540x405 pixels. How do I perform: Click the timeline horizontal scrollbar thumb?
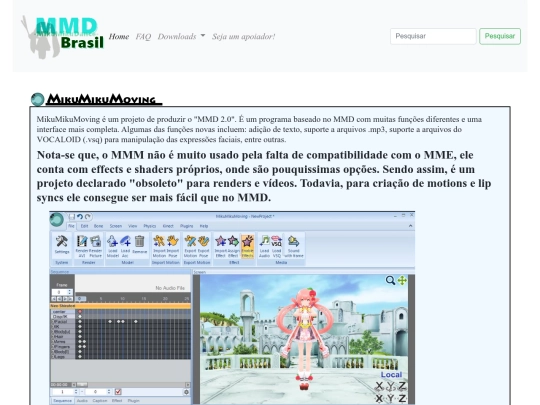82,384
